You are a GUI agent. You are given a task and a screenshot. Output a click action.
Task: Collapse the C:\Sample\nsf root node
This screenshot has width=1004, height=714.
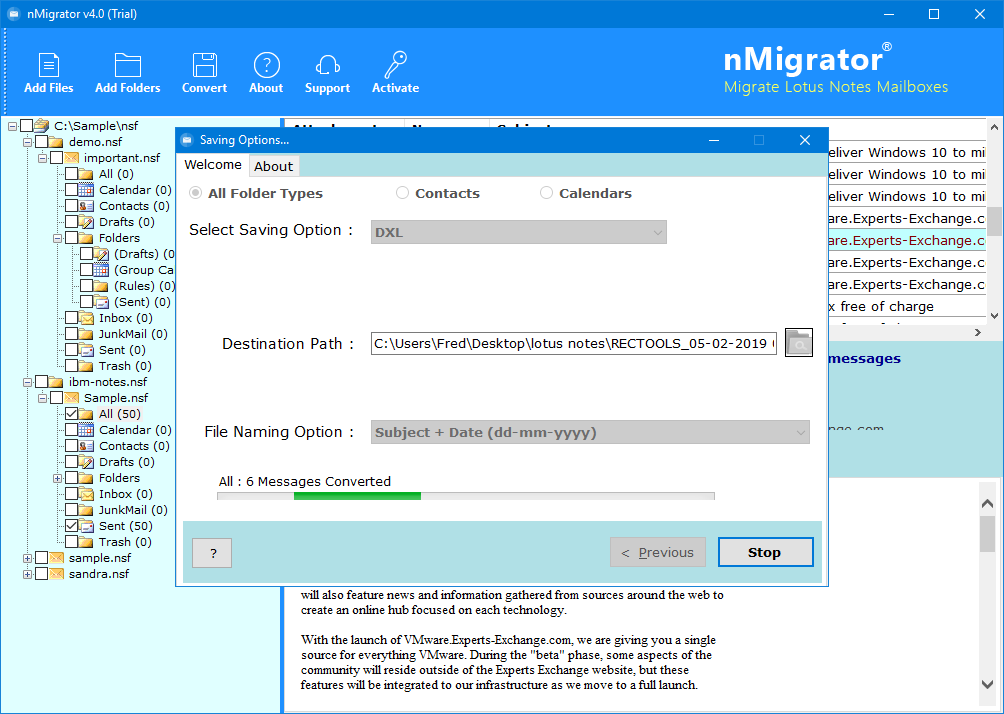click(x=12, y=126)
